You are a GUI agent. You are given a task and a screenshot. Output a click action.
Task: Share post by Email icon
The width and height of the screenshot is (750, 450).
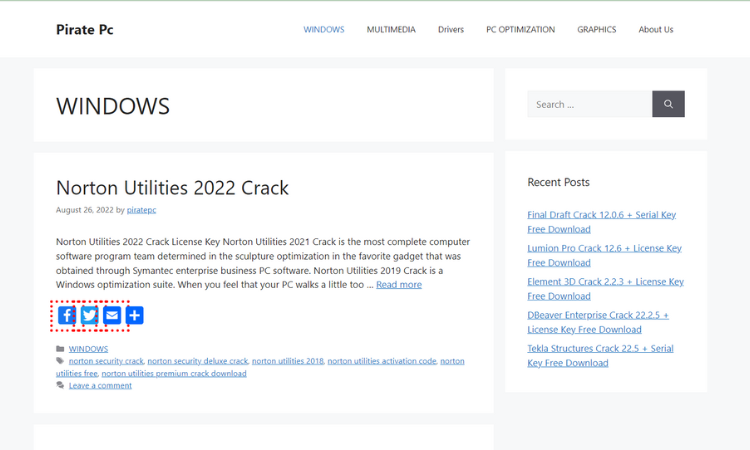point(112,316)
